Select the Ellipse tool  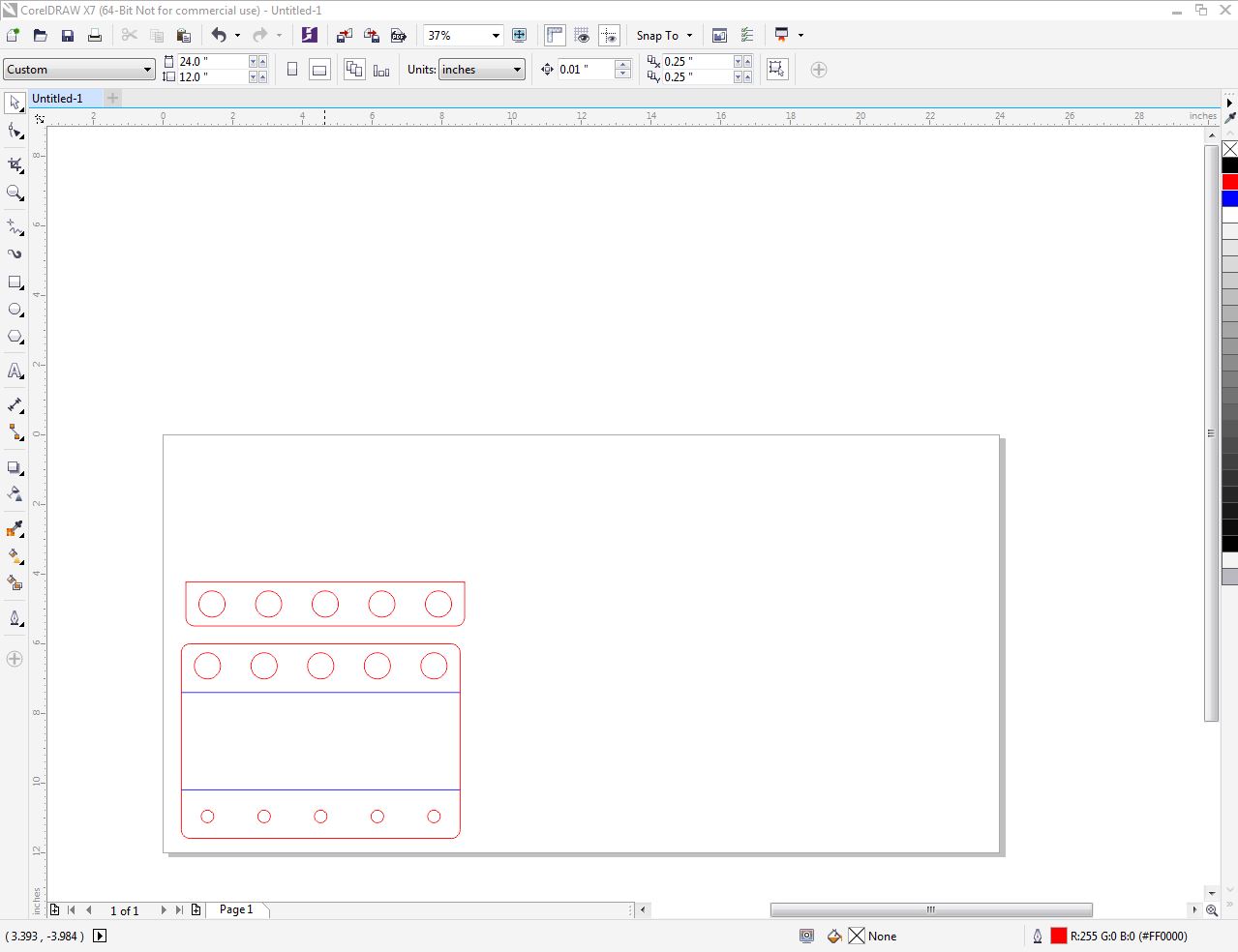[x=15, y=310]
